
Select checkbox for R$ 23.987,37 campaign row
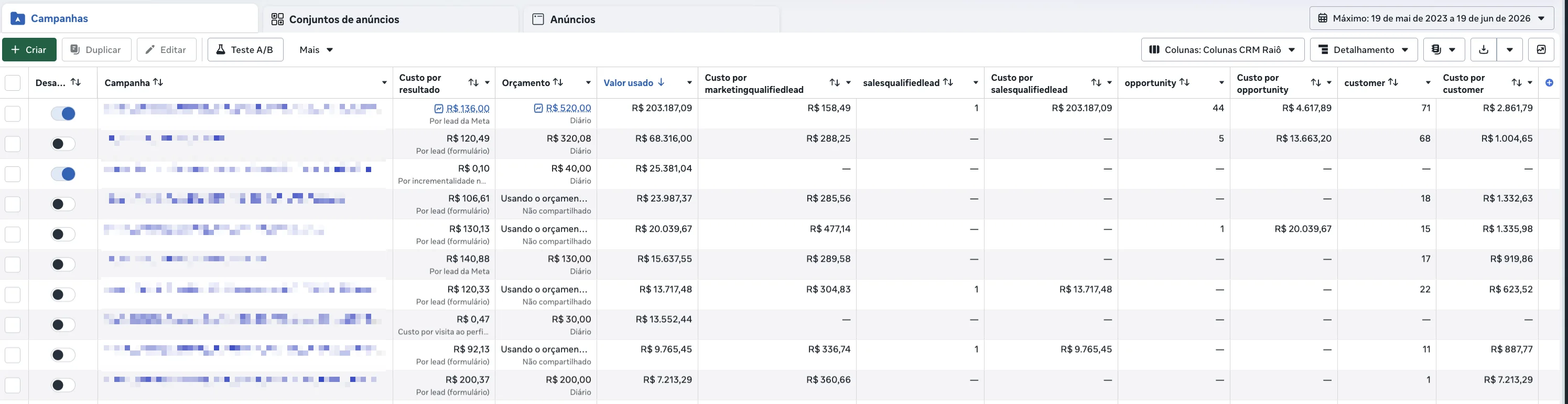pos(12,204)
